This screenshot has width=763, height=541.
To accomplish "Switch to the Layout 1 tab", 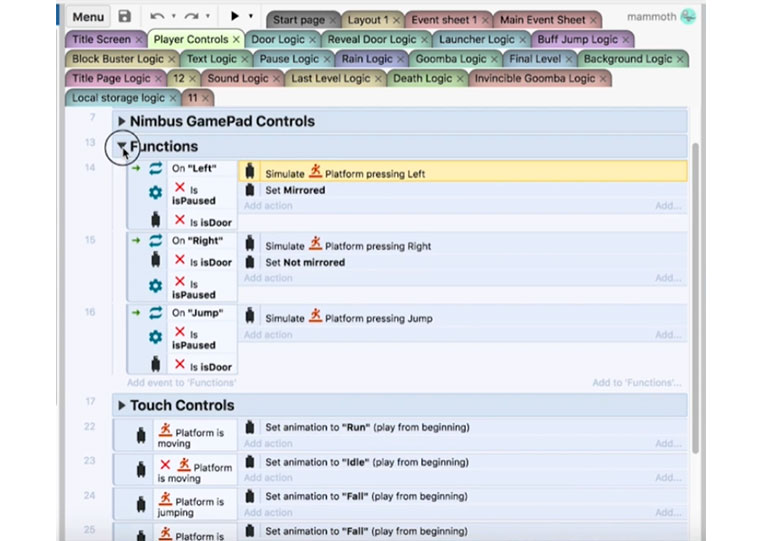I will coord(368,20).
